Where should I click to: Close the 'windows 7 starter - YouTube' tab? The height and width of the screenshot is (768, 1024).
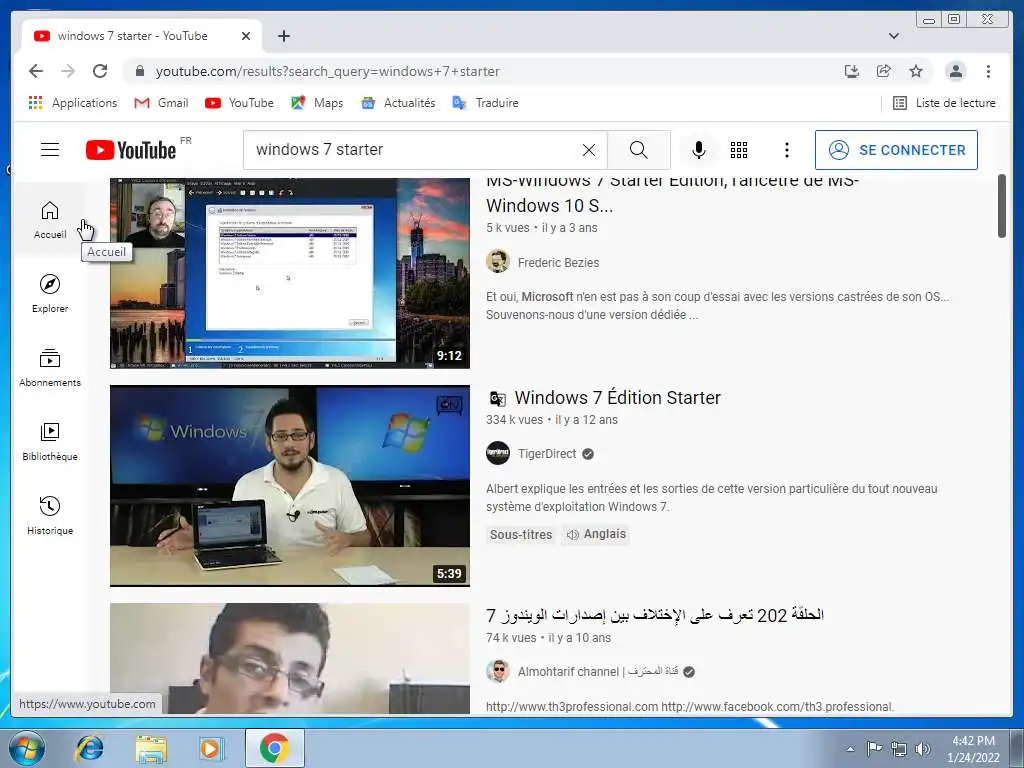(x=246, y=36)
